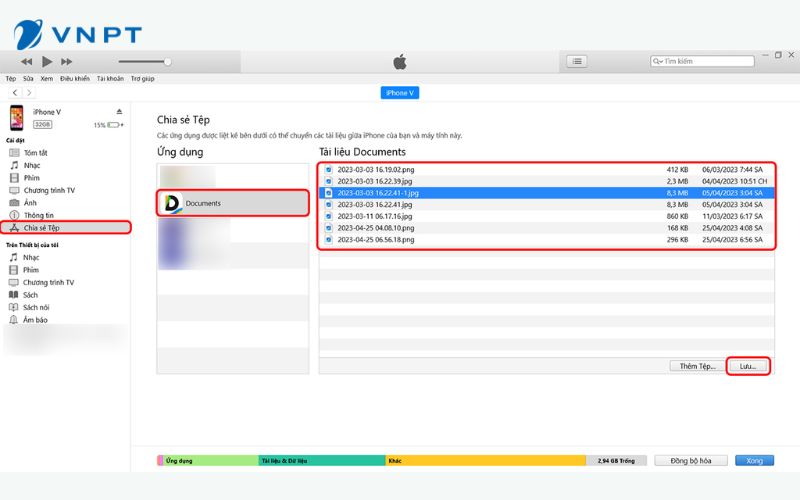Open the list view icon near search
800x500 pixels.
click(x=577, y=61)
